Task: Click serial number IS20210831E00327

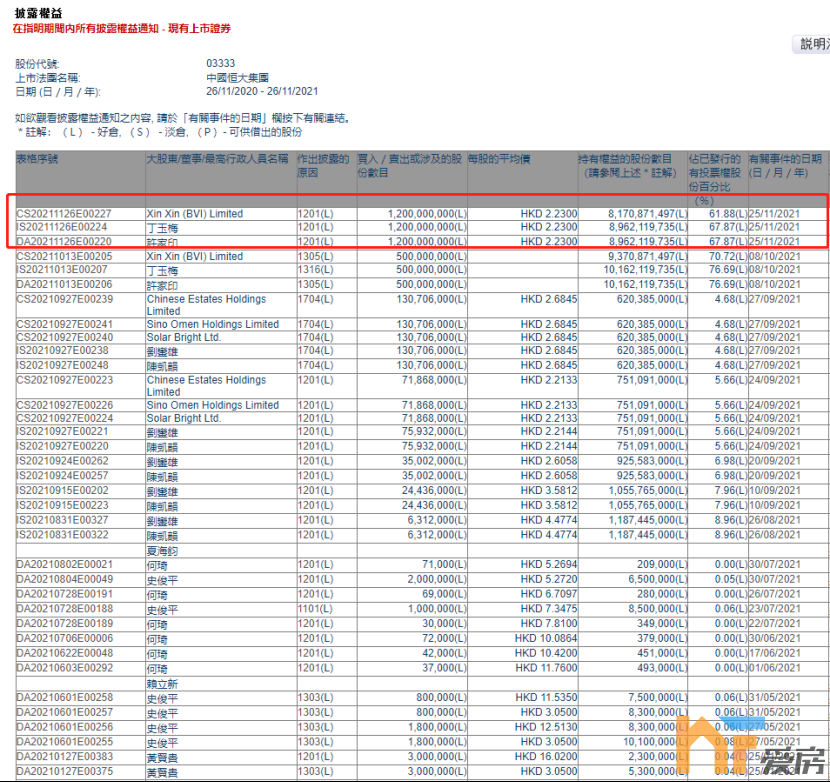Action: pyautogui.click(x=62, y=520)
